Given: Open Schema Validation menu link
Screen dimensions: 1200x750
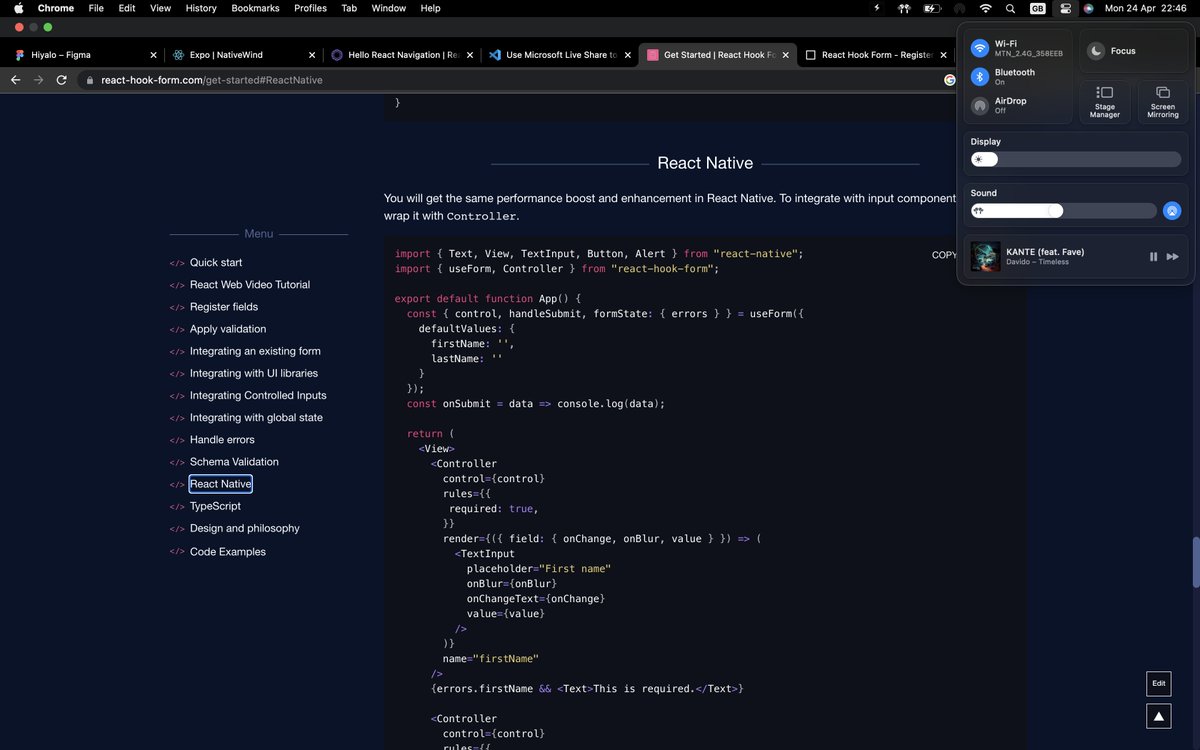Looking at the screenshot, I should [x=234, y=461].
